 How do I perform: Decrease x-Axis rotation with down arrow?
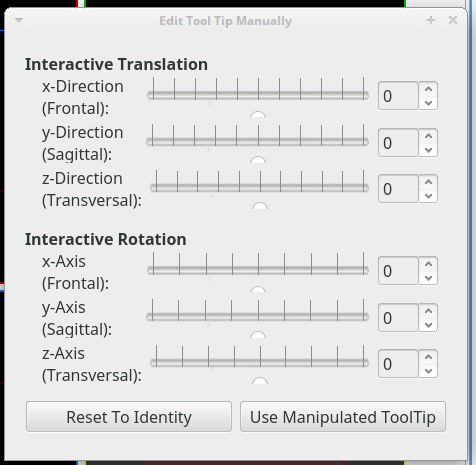tap(428, 278)
